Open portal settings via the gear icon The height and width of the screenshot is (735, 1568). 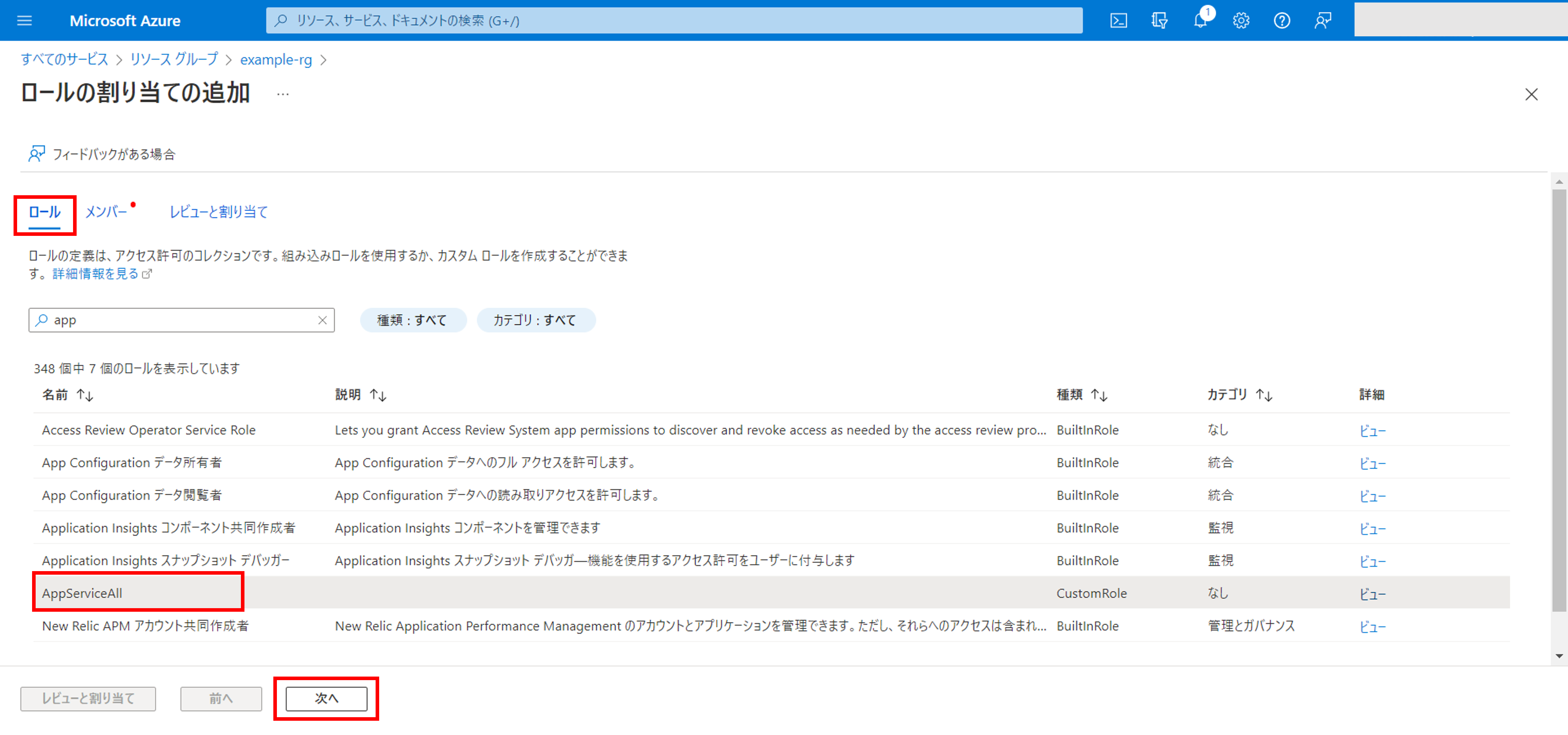(x=1241, y=20)
